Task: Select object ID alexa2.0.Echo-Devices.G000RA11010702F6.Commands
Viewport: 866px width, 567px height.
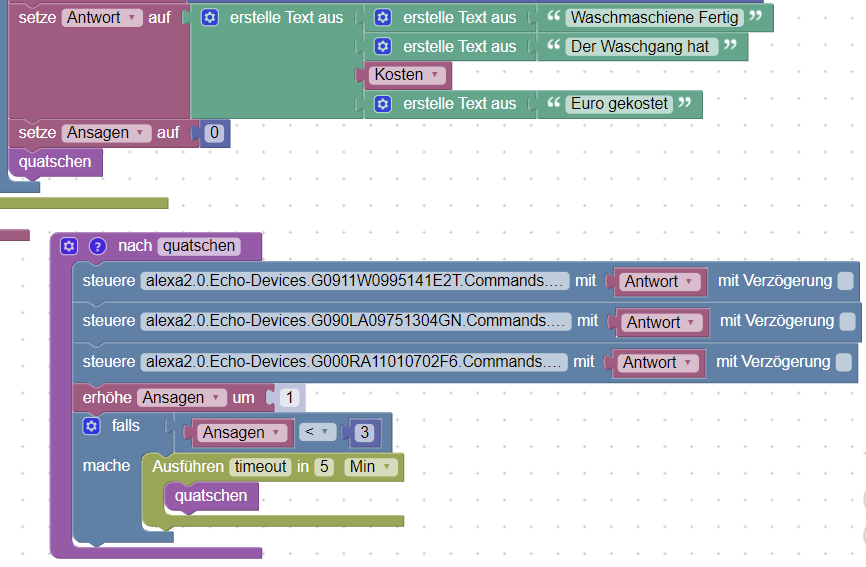Action: coord(354,362)
